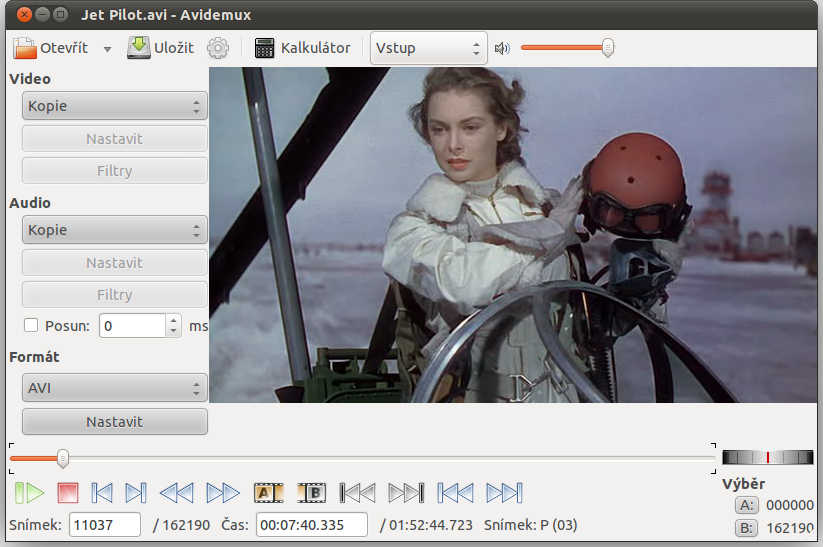Screen dimensions: 823x547
Task: Seek to next black frame
Action: [406, 493]
